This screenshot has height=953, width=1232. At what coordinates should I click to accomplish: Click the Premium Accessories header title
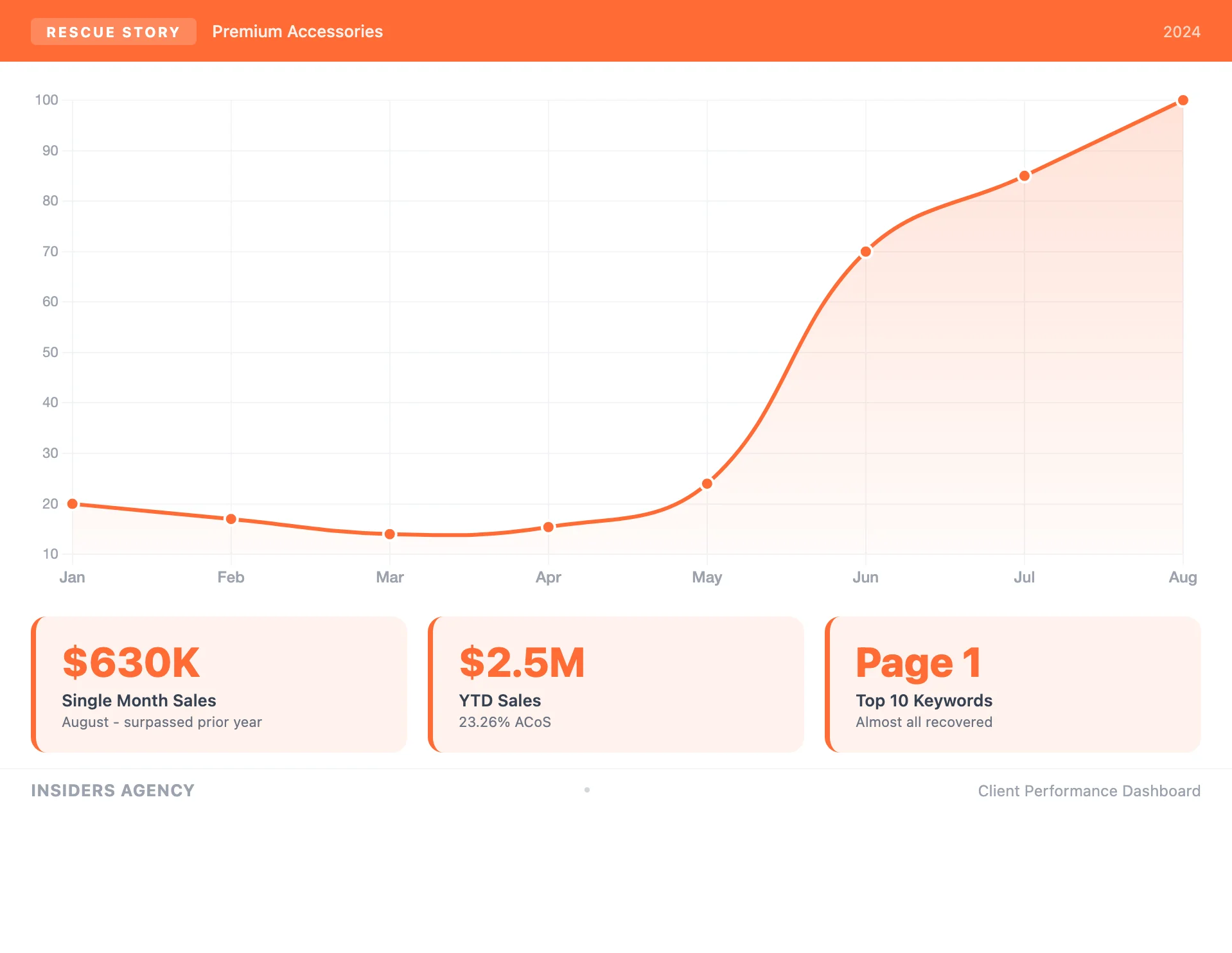point(297,31)
